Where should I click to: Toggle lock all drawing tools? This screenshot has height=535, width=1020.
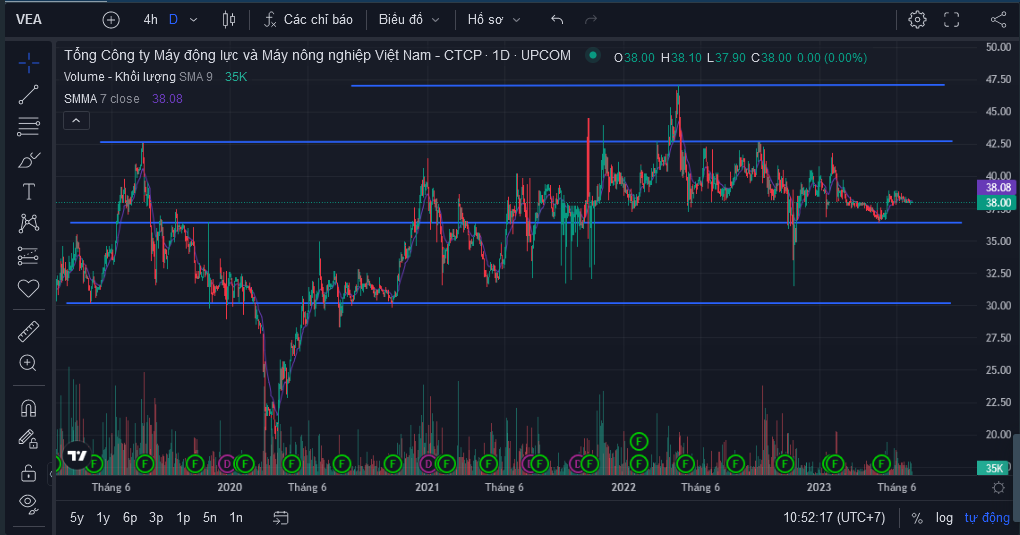click(x=28, y=472)
